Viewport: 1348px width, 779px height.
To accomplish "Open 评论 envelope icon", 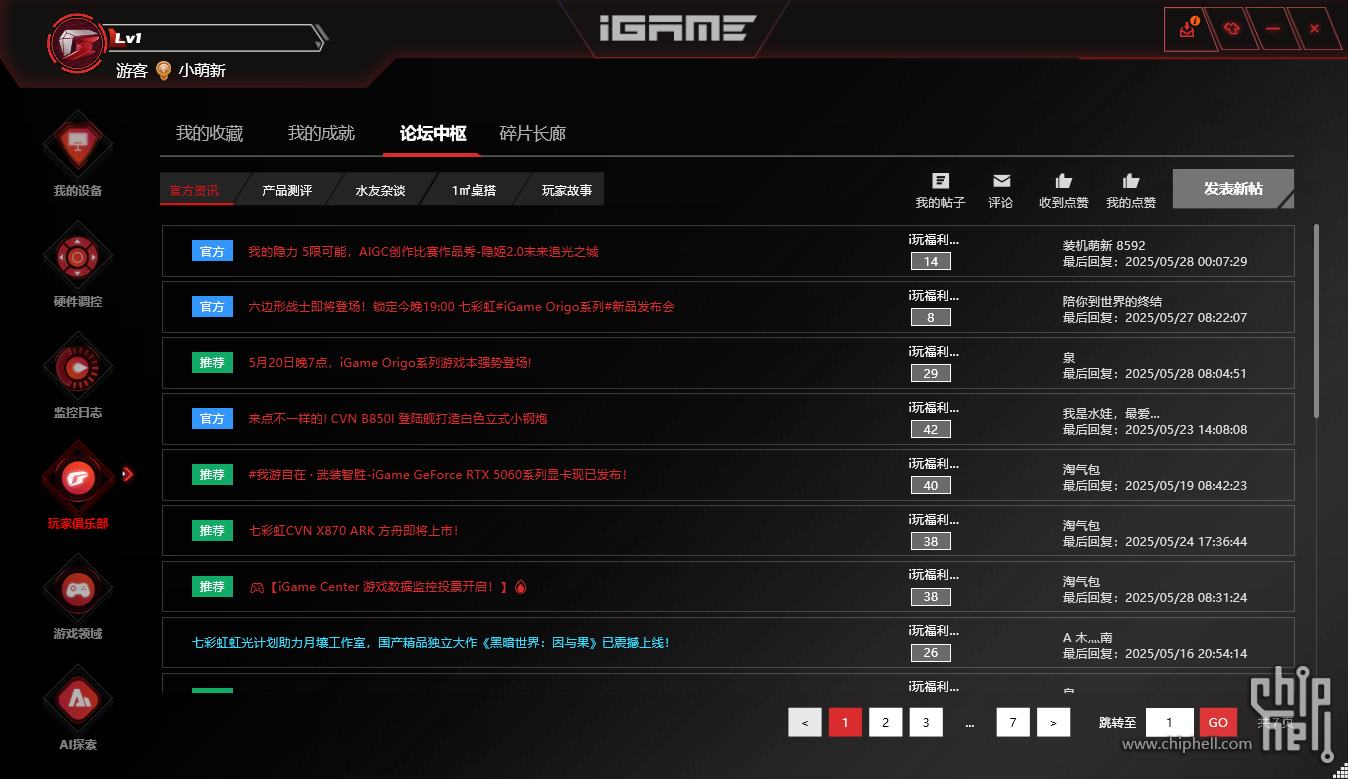I will pos(1001,181).
